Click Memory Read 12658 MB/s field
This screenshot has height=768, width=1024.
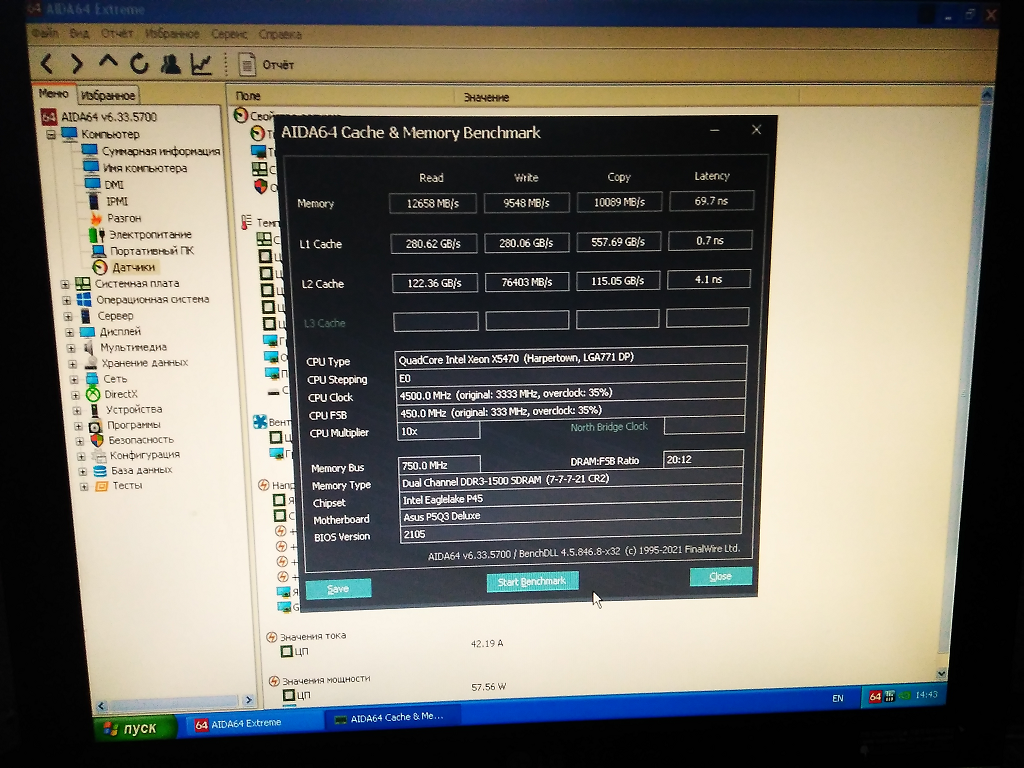(x=432, y=203)
